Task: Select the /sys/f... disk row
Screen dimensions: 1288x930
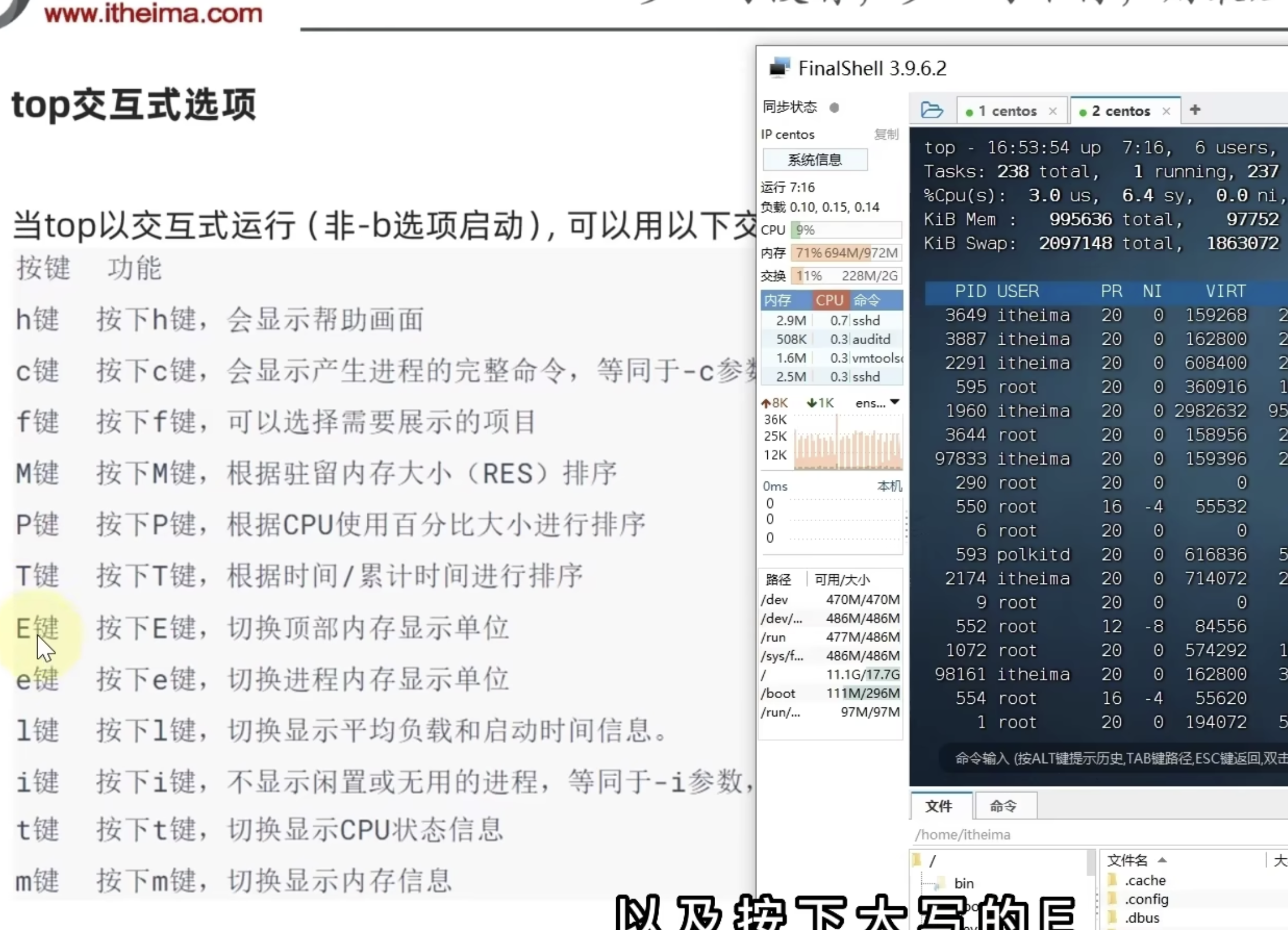Action: click(830, 656)
